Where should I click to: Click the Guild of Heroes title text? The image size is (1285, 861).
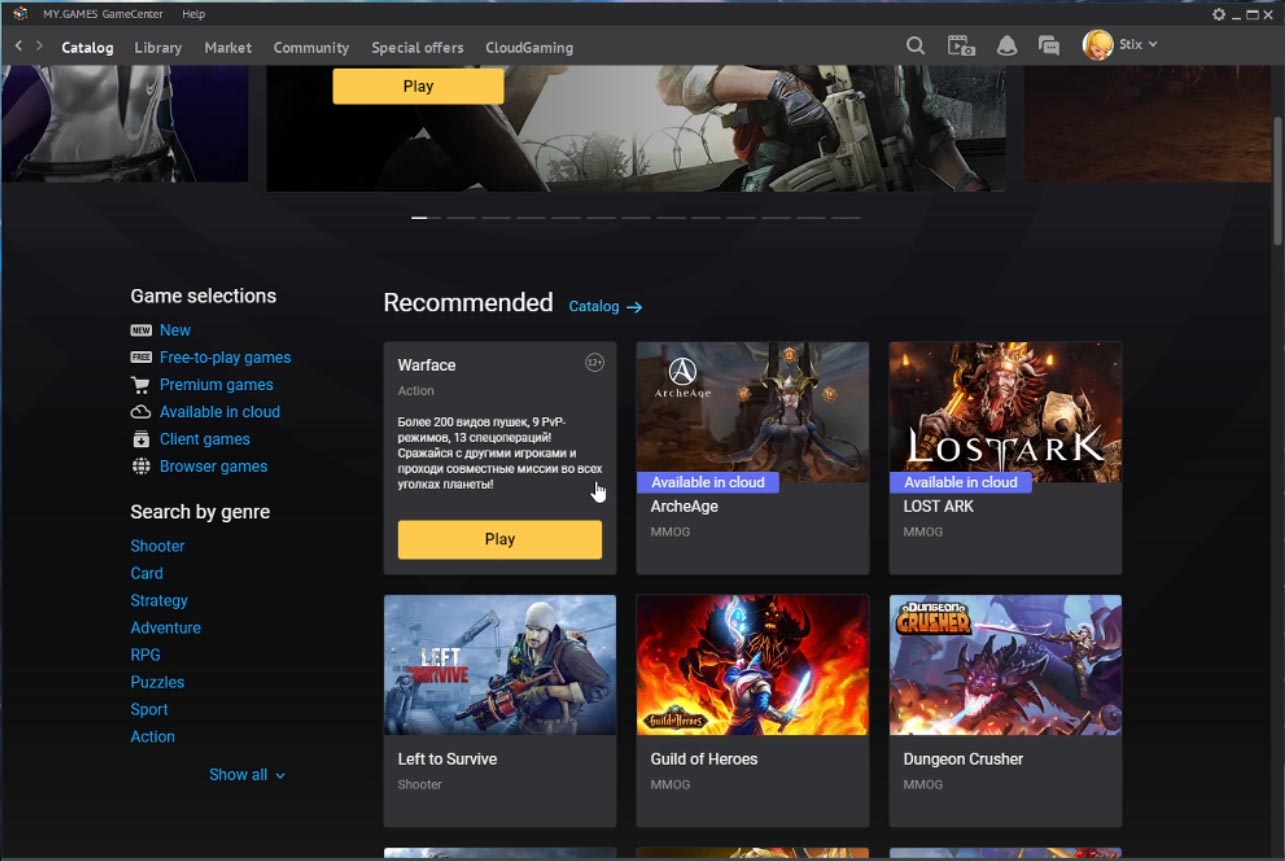coord(704,759)
